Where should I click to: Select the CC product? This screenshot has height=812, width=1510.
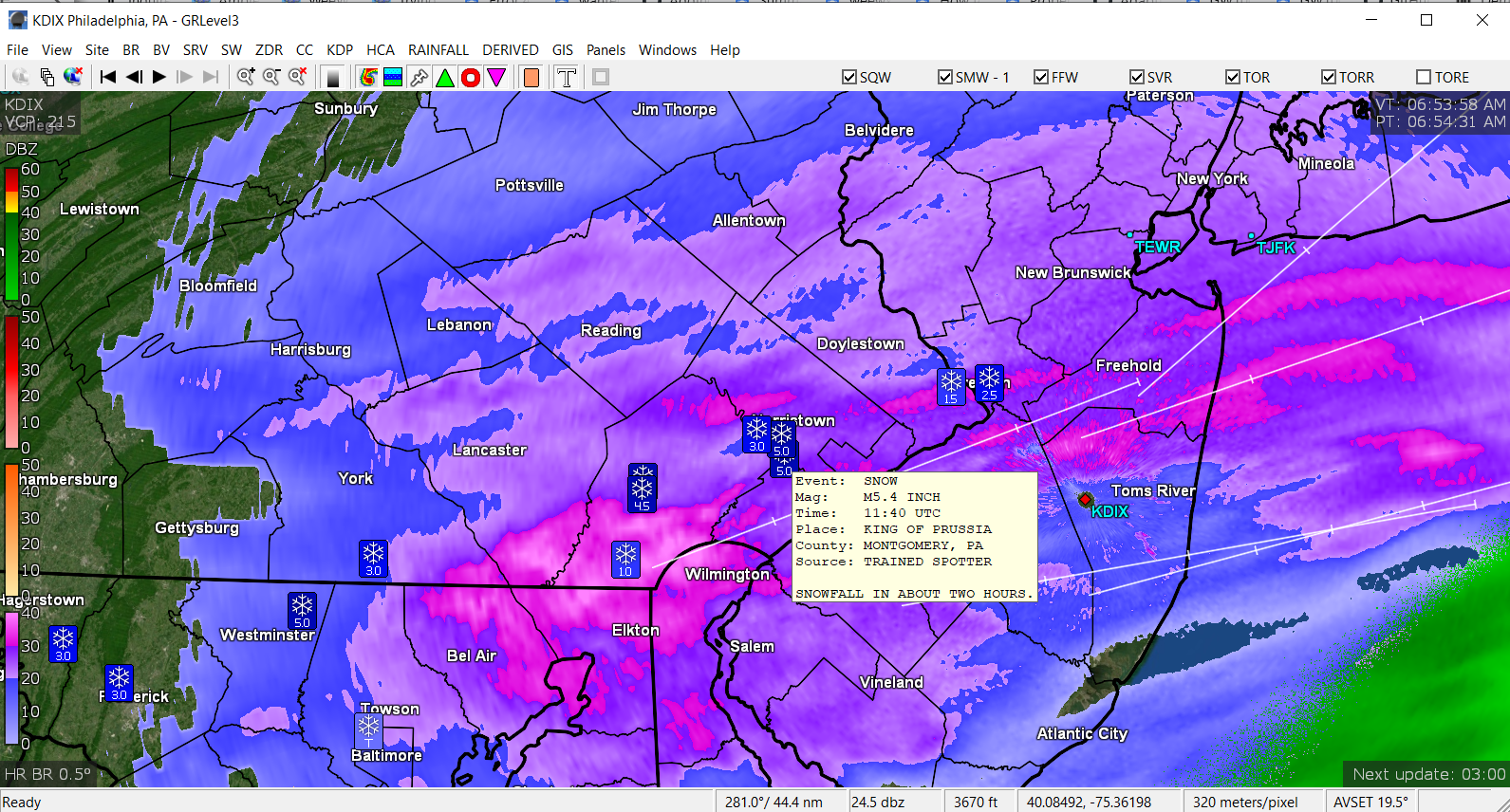(x=305, y=50)
